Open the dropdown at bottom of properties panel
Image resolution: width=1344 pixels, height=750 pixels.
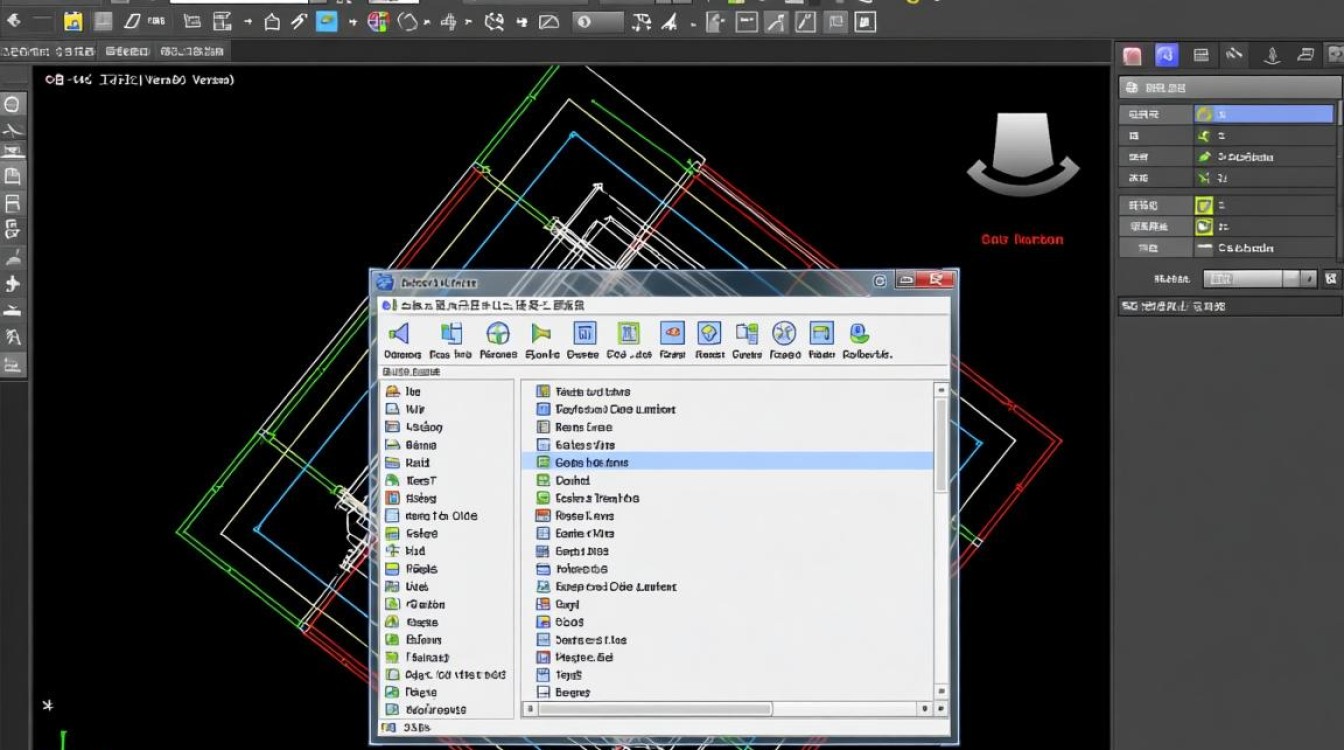tap(1258, 279)
